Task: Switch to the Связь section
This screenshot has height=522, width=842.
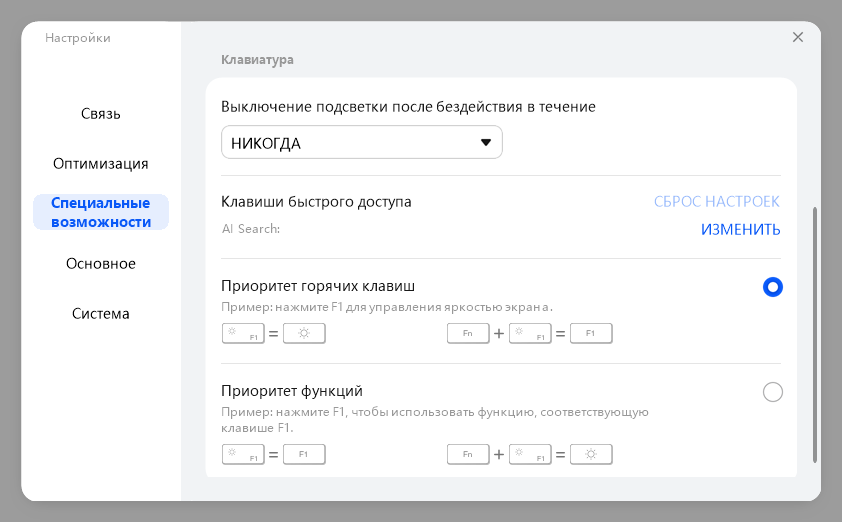Action: (x=101, y=114)
